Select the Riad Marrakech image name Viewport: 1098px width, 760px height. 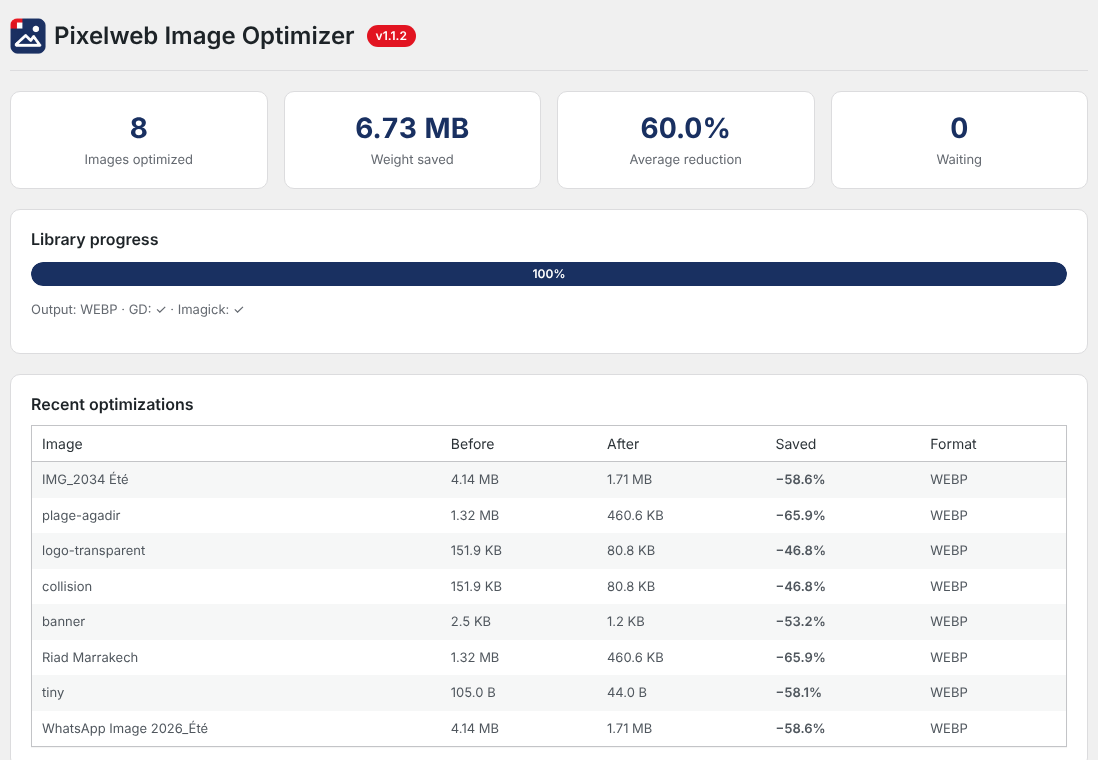click(x=90, y=657)
